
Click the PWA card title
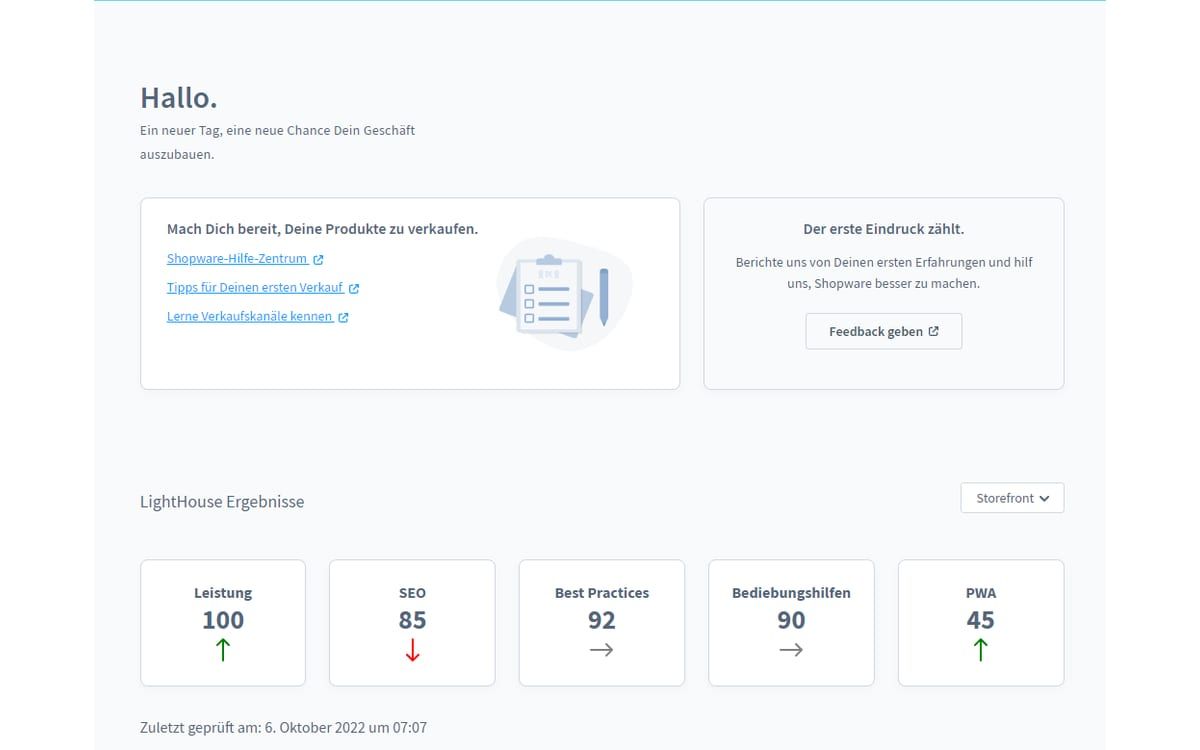(x=981, y=593)
